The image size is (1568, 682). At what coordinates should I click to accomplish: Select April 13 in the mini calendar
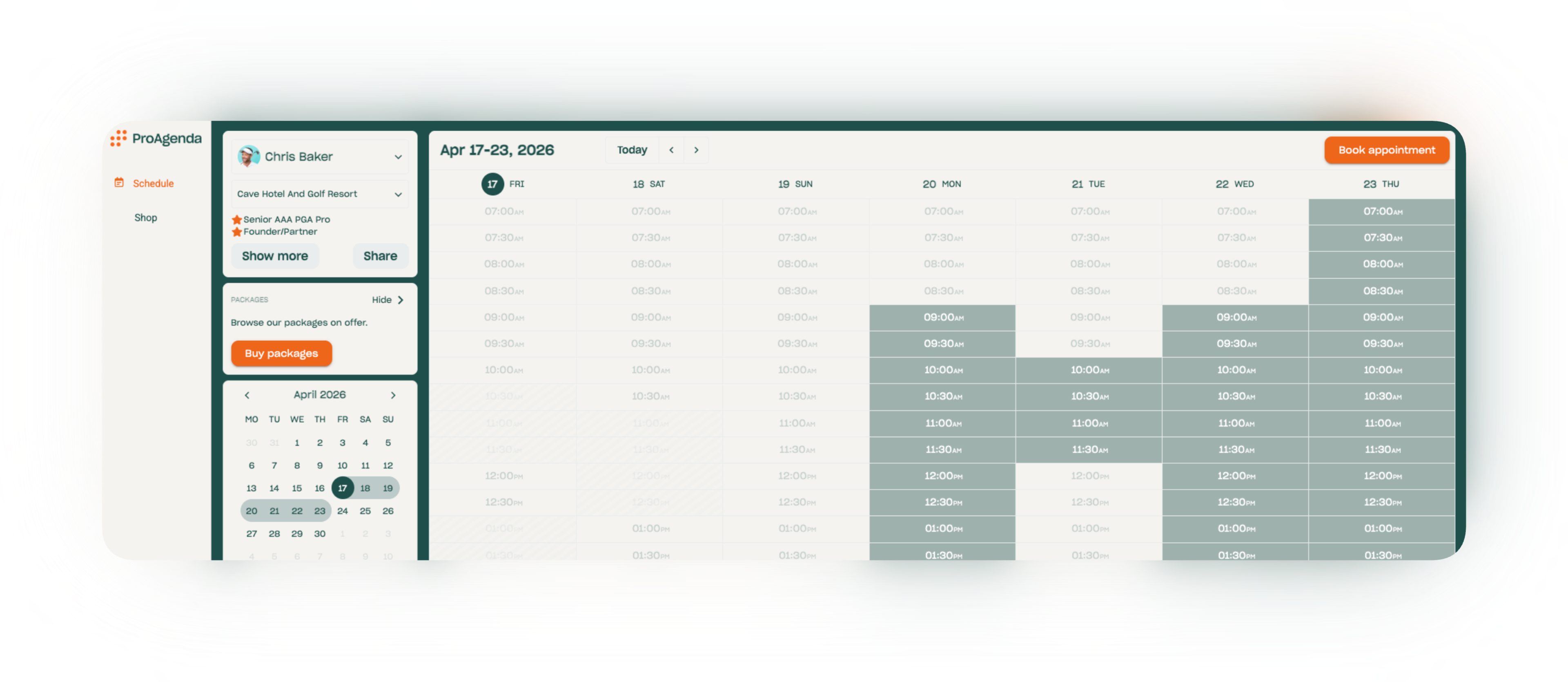(x=252, y=488)
